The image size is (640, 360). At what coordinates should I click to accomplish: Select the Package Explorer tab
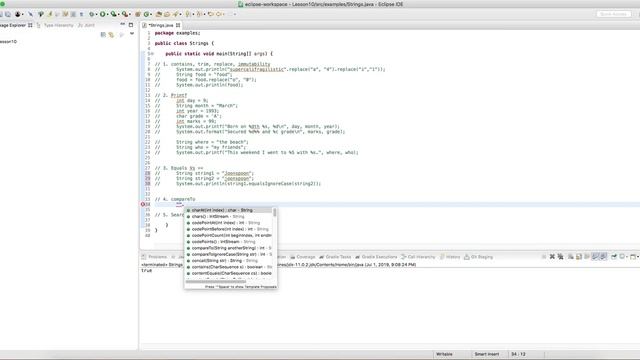(x=14, y=25)
